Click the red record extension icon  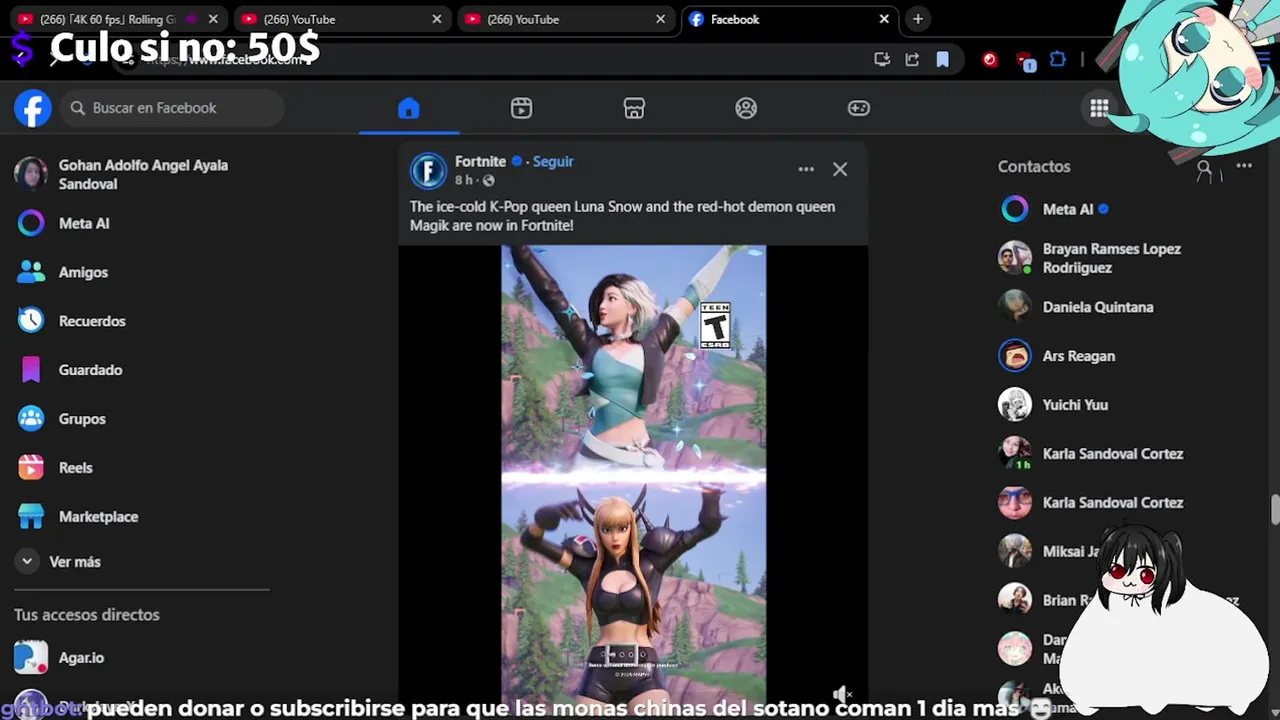click(x=990, y=60)
